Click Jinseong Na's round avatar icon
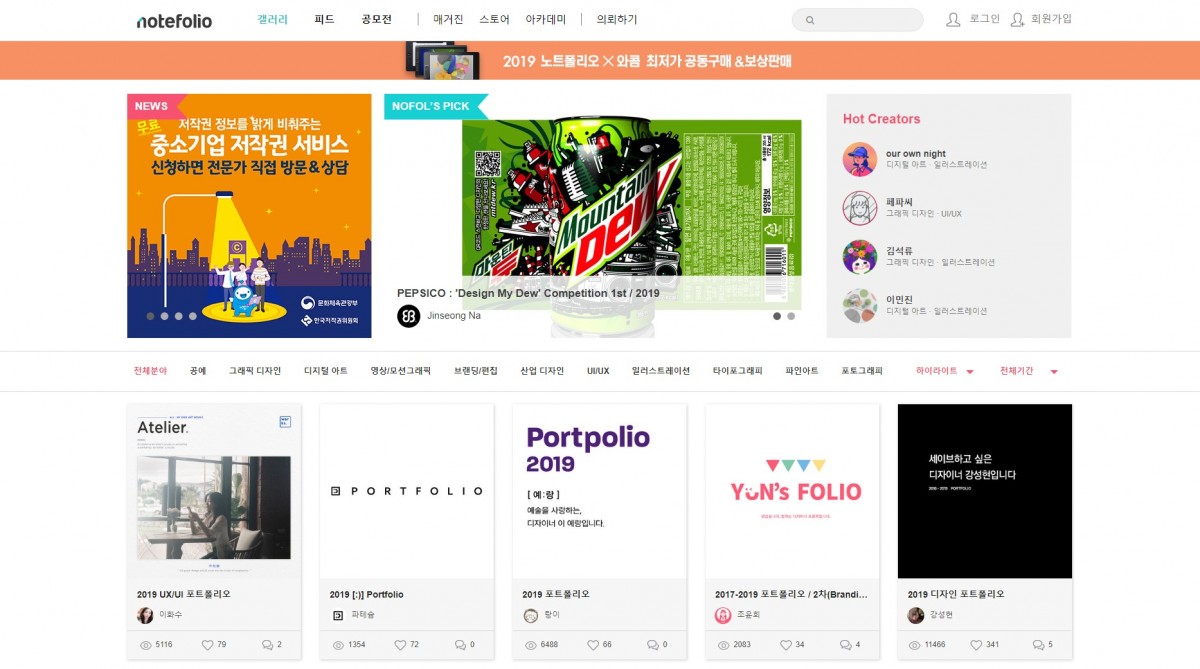1200x669 pixels. (408, 316)
